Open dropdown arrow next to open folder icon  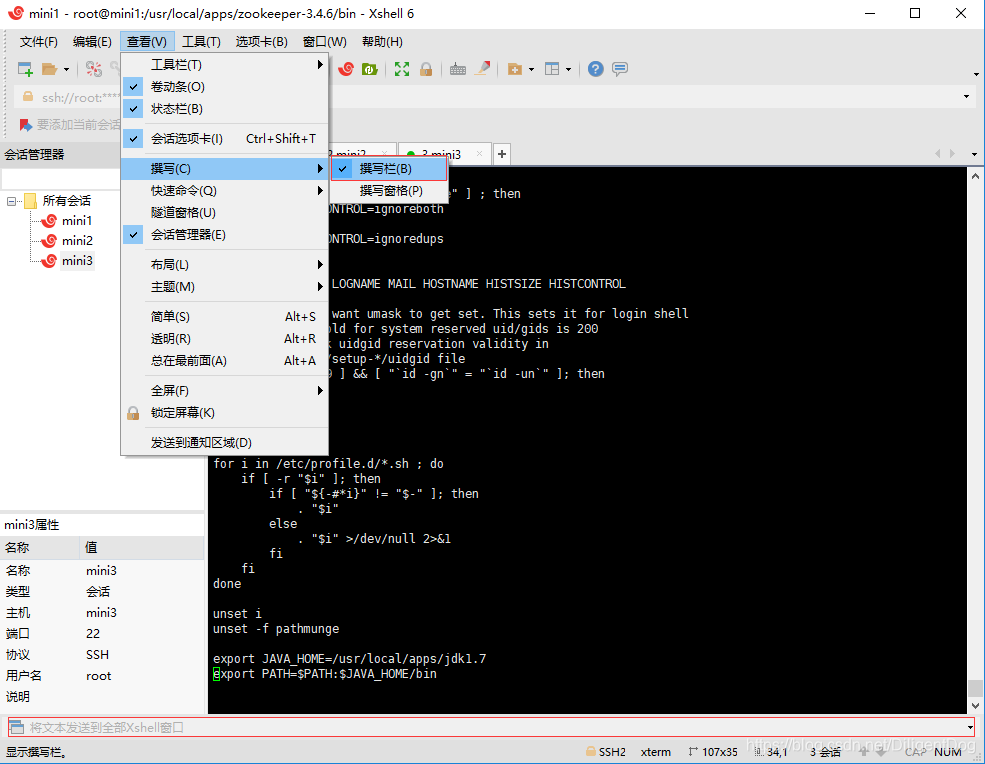click(66, 70)
